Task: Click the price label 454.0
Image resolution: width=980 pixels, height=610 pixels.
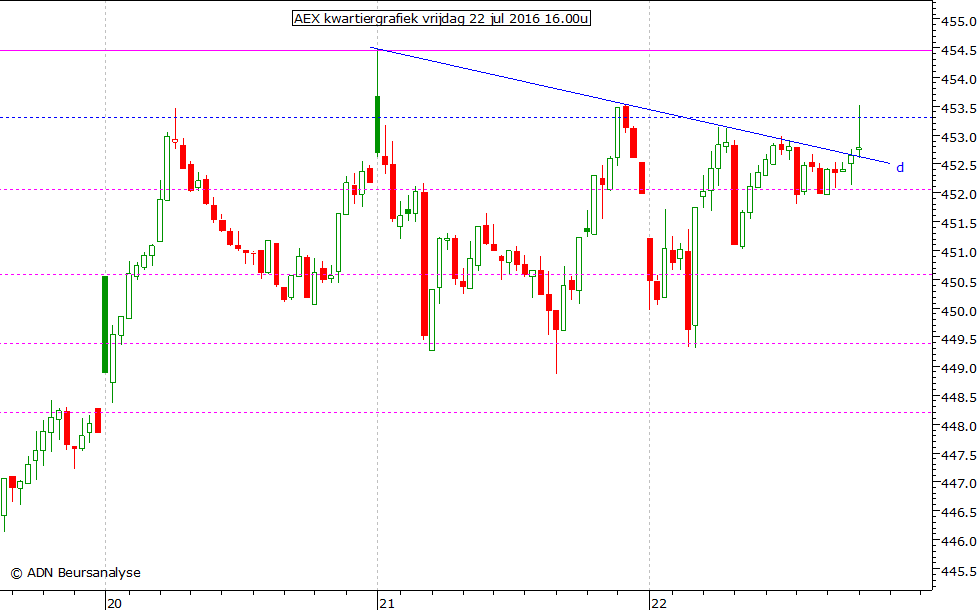Action: [959, 79]
